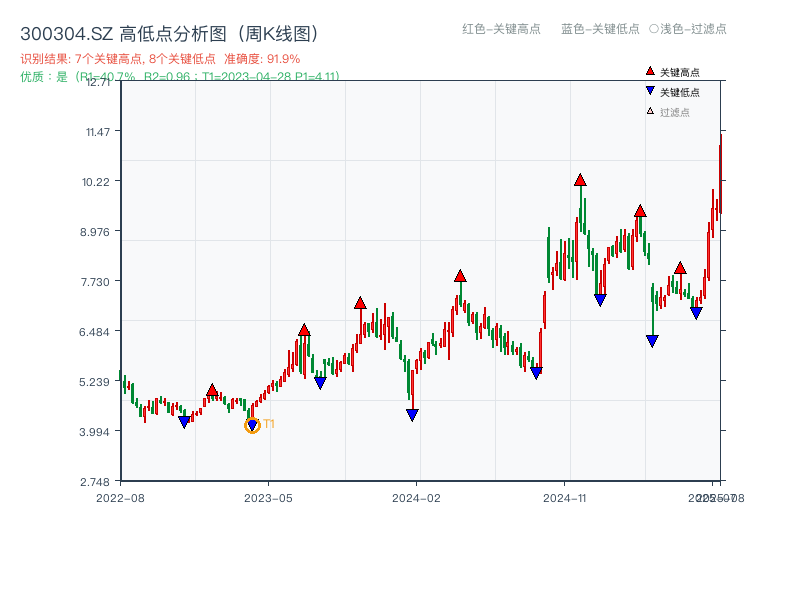Click the 5.239 y-axis label

pos(94,382)
